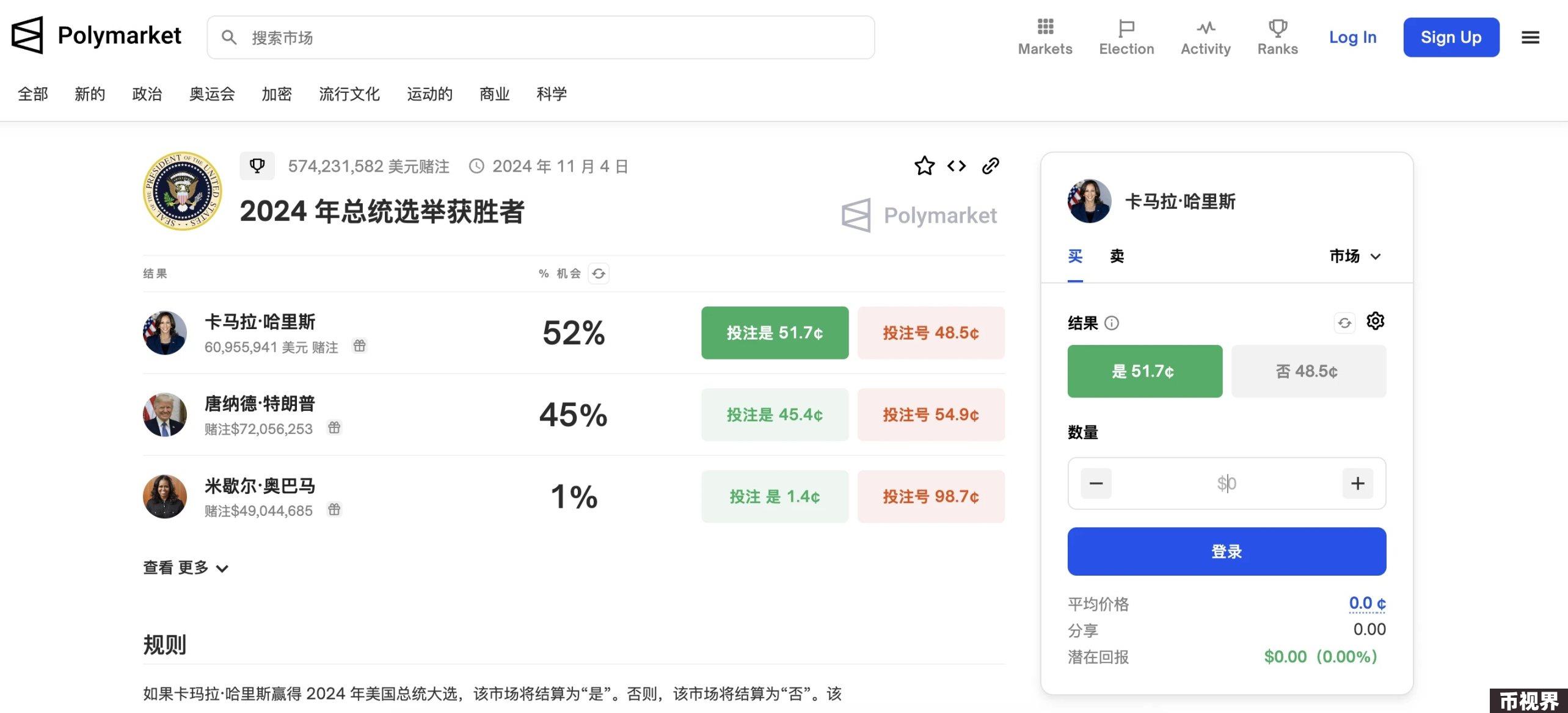Expand 查看更多 to show more candidates

pos(186,568)
